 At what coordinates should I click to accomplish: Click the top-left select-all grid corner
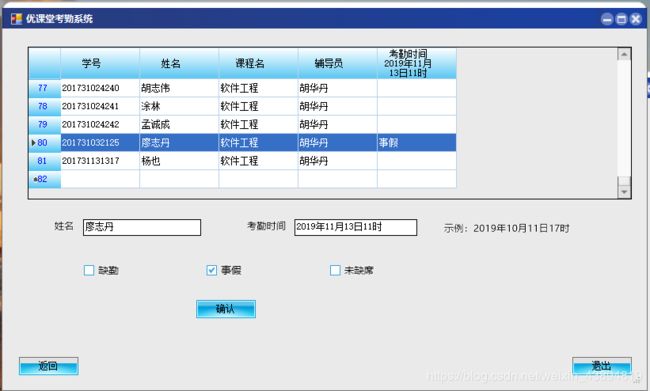click(x=45, y=63)
